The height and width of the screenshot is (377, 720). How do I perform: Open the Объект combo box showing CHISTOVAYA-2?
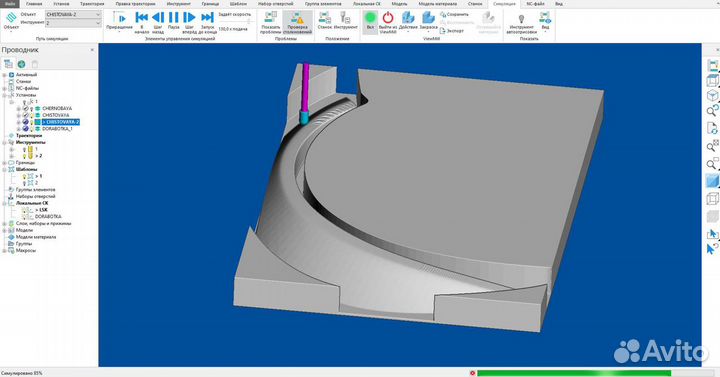(73, 15)
